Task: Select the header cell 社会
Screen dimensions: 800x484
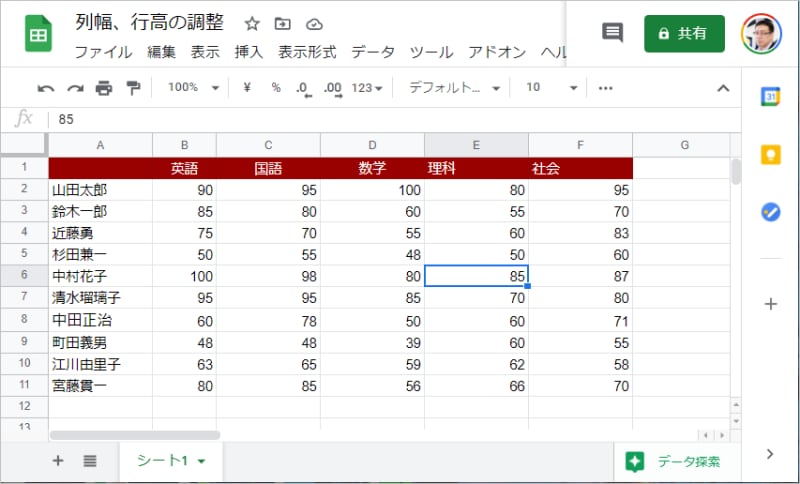Action: point(581,168)
